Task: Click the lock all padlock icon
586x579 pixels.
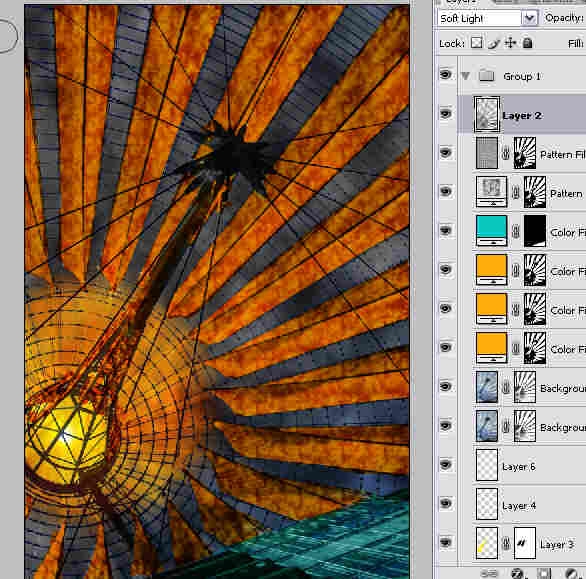Action: (527, 43)
